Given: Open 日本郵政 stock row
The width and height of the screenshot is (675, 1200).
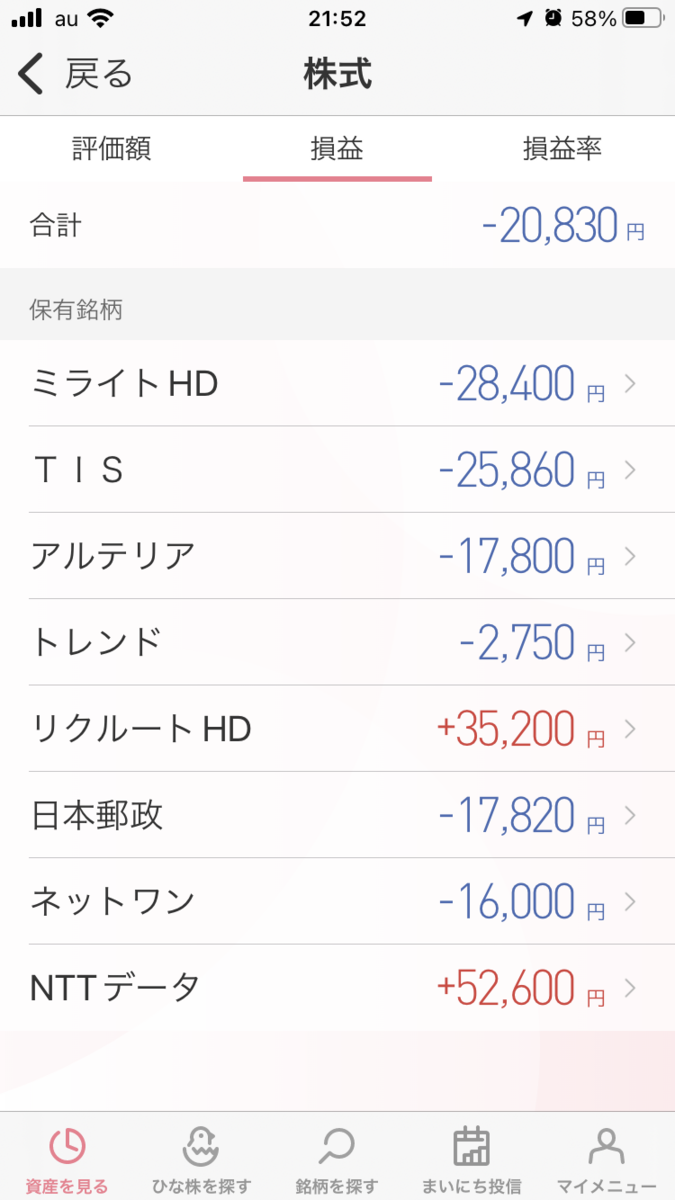Looking at the screenshot, I should coord(337,815).
